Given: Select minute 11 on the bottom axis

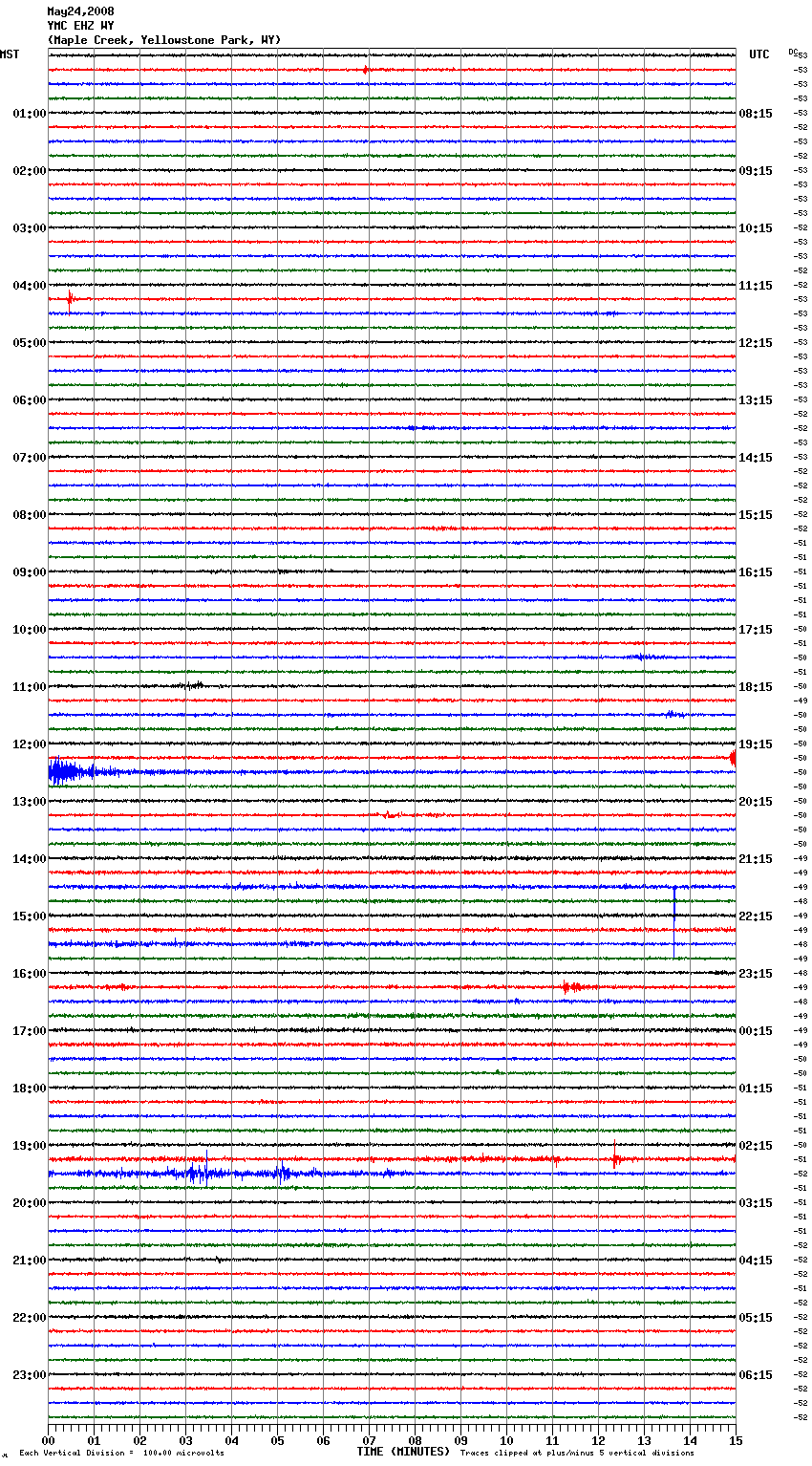Looking at the screenshot, I should point(553,1440).
